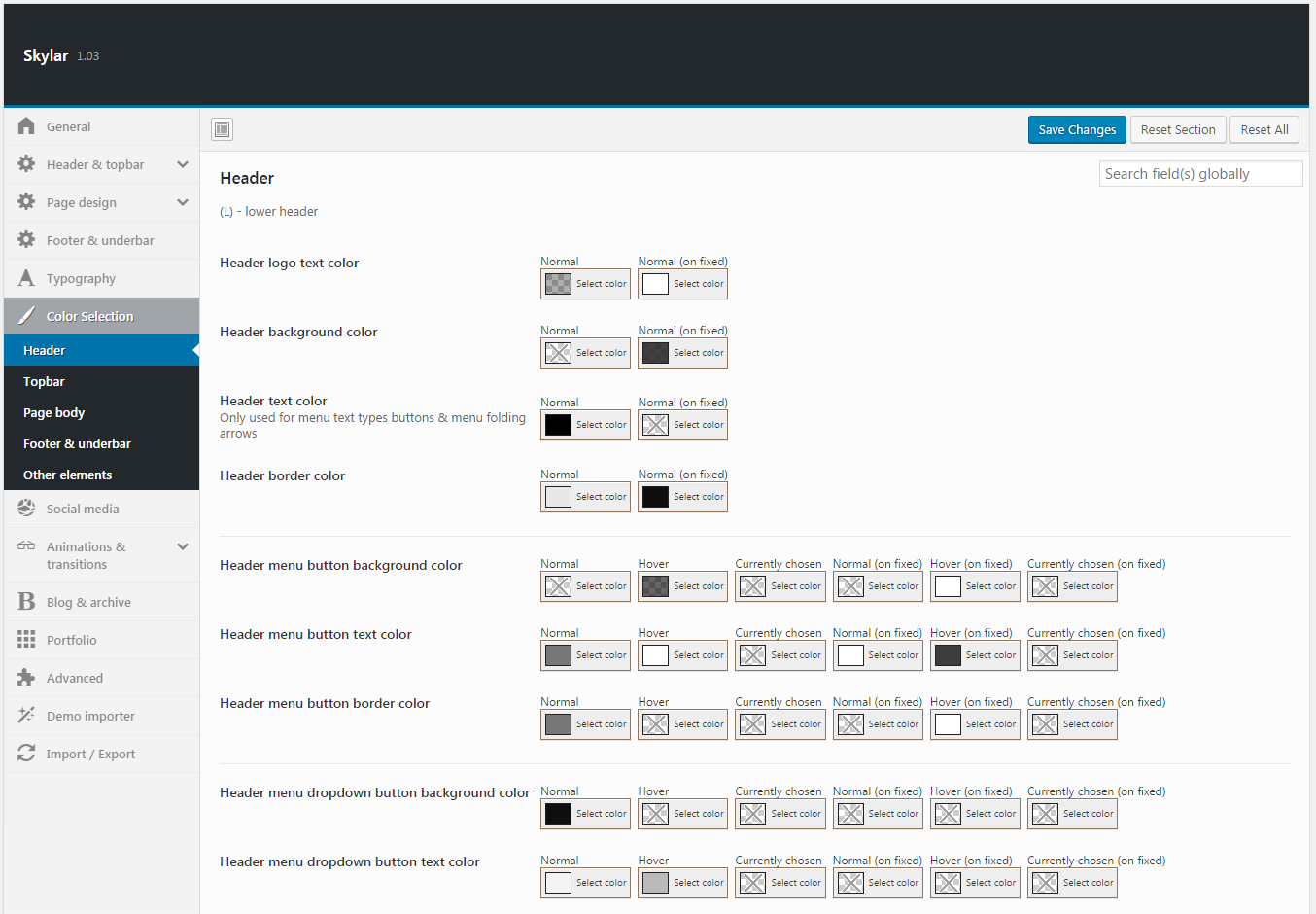1316x914 pixels.
Task: Pick menu button text Normal color
Action: coord(585,655)
